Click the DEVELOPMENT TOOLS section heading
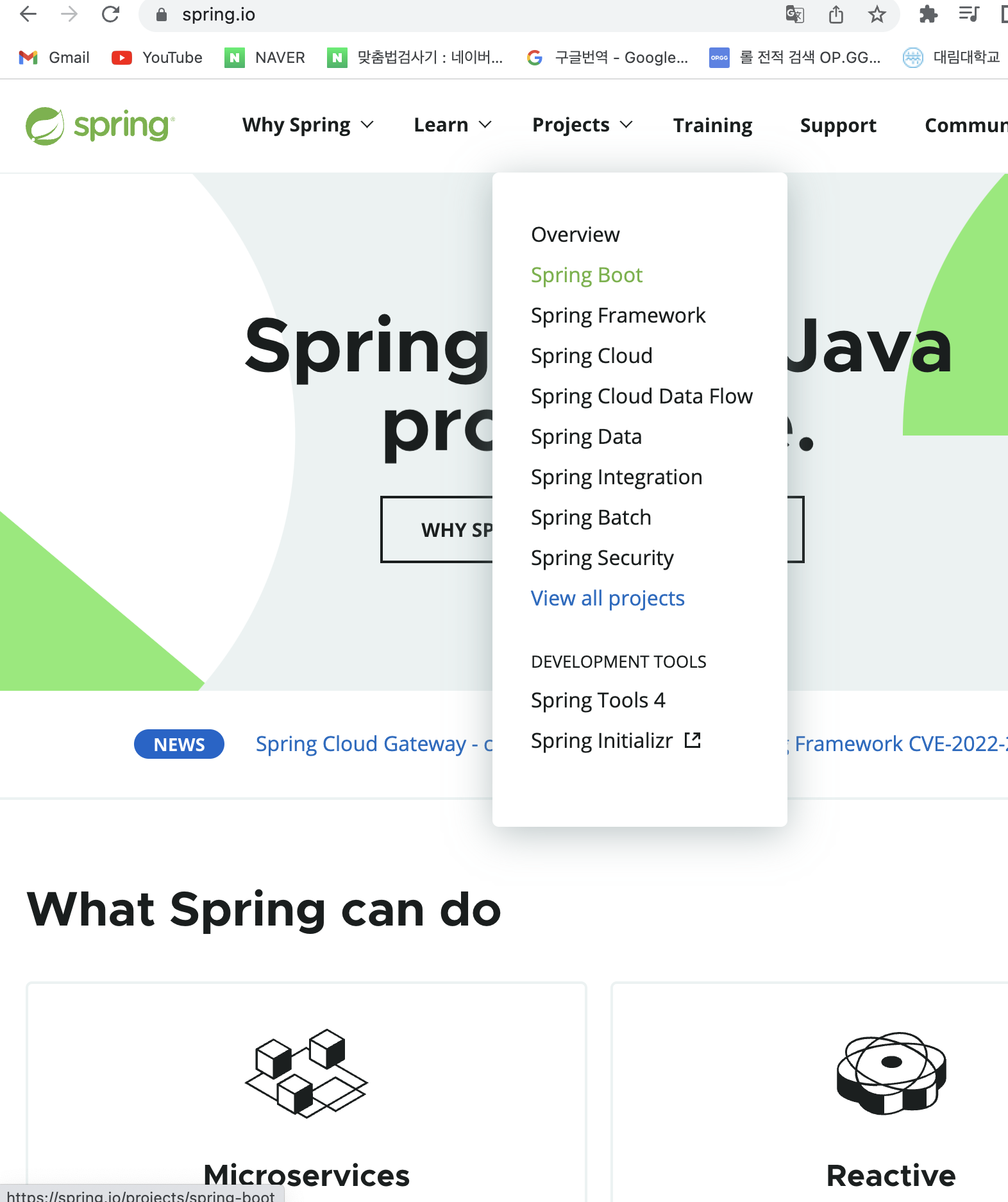Screen dimensions: 1008x1202 coord(619,662)
